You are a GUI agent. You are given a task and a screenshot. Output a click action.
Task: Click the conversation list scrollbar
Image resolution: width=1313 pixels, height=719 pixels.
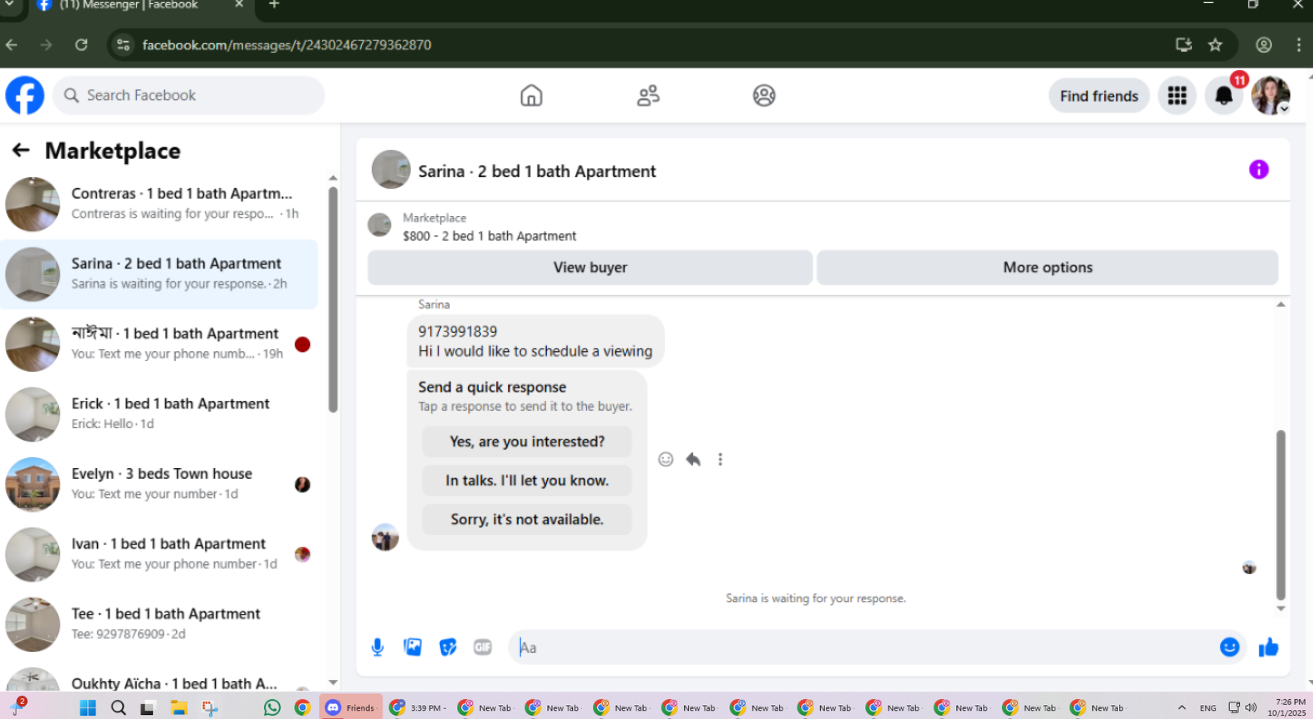coord(333,298)
